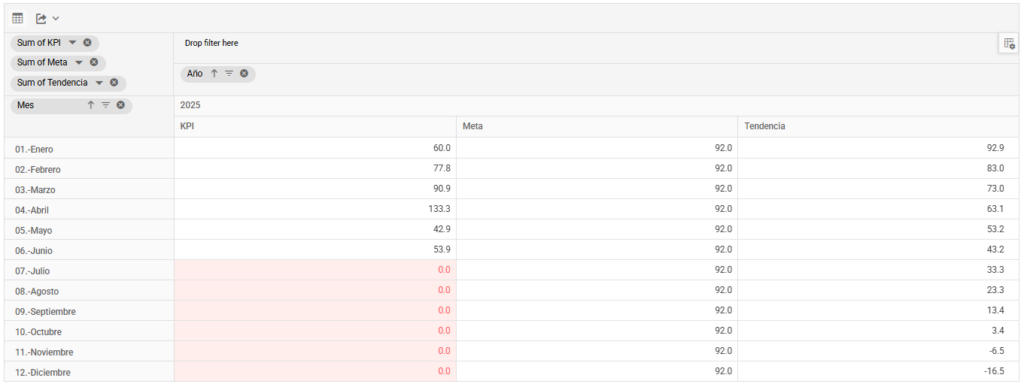The image size is (1024, 387).
Task: Open the Año filter icon
Action: pyautogui.click(x=229, y=74)
